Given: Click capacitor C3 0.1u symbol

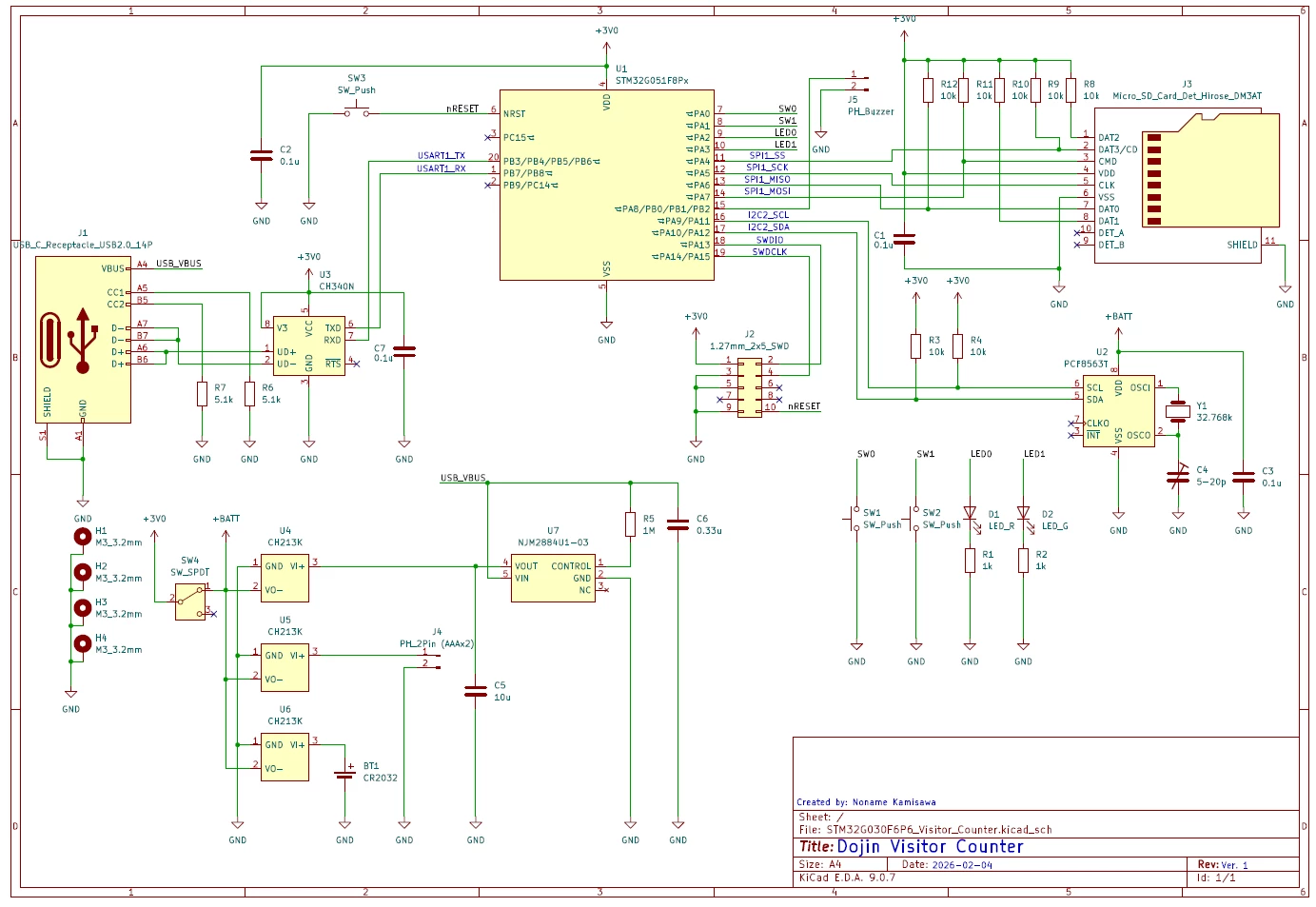Looking at the screenshot, I should pyautogui.click(x=1243, y=476).
